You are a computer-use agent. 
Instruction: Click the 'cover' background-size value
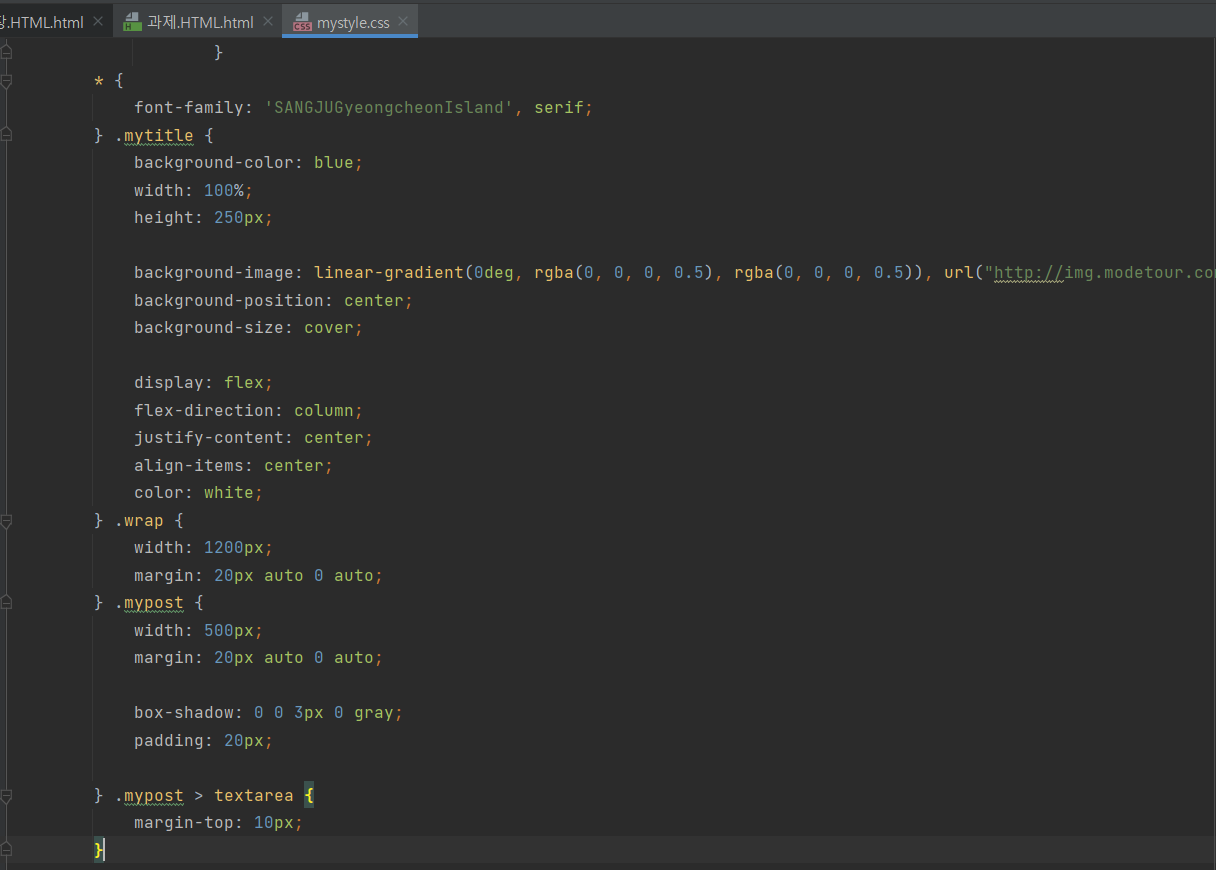(x=329, y=328)
